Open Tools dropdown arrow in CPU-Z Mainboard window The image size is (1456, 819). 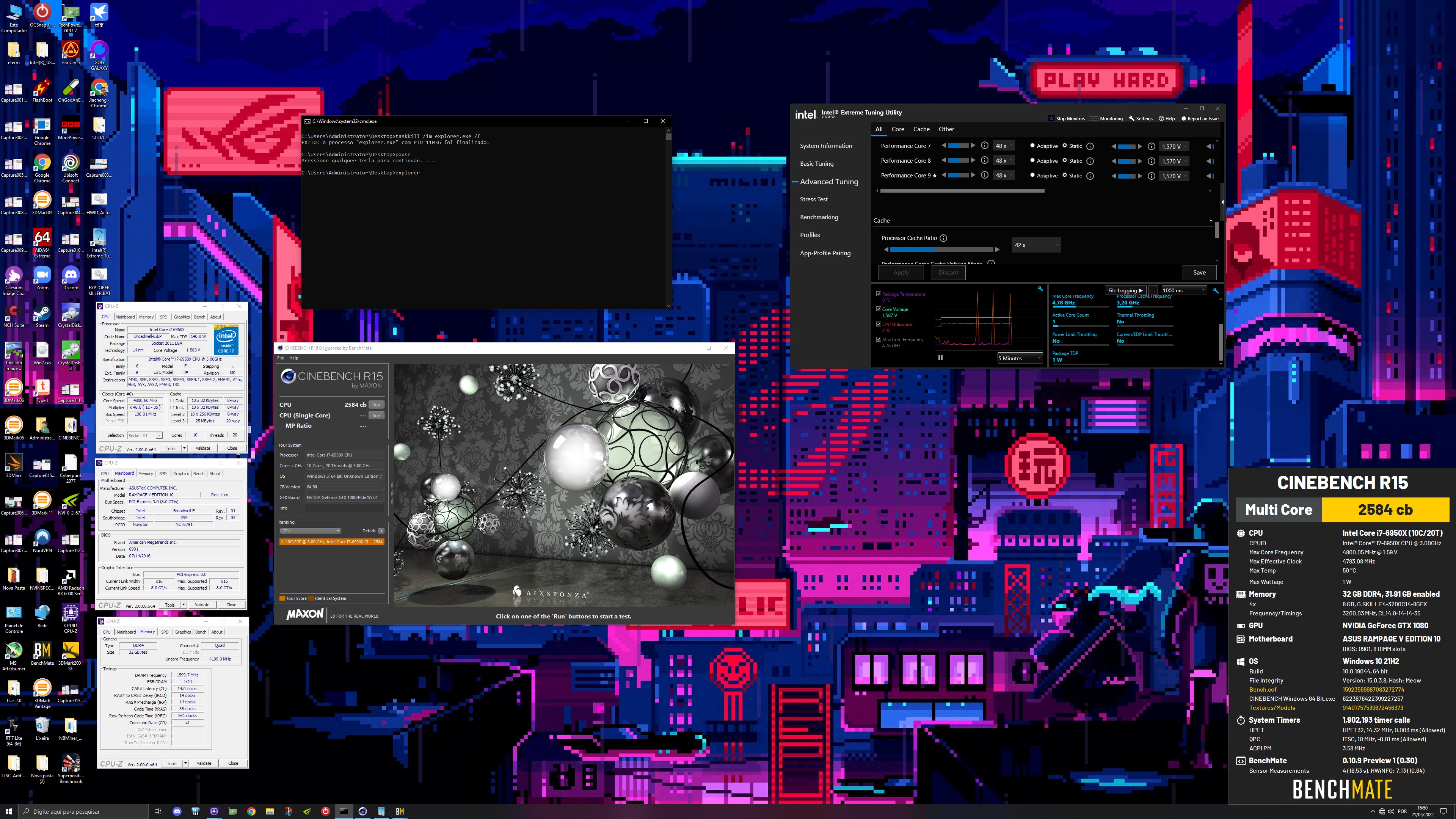[184, 605]
